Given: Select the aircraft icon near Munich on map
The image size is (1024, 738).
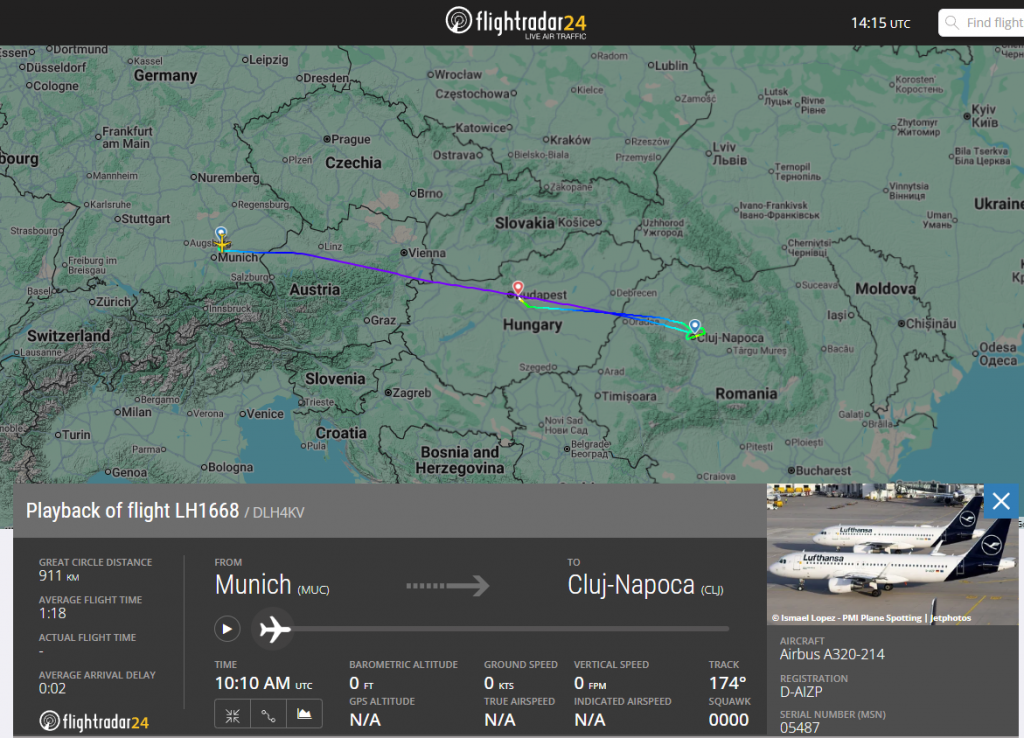Looking at the screenshot, I should tap(221, 240).
